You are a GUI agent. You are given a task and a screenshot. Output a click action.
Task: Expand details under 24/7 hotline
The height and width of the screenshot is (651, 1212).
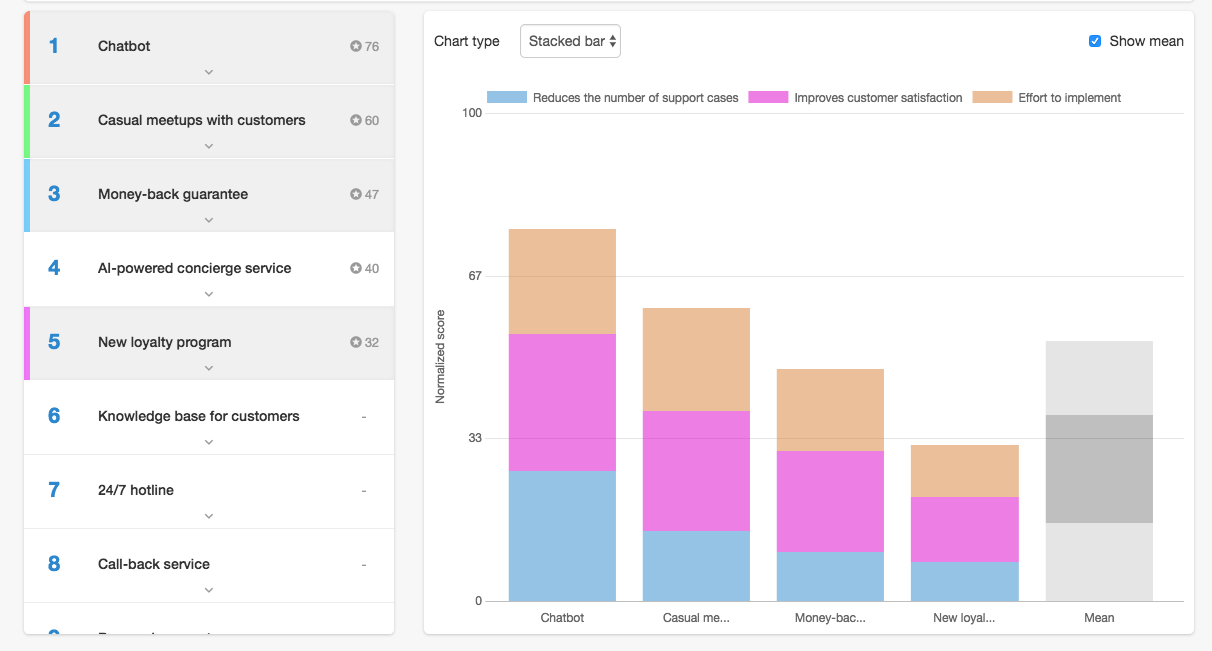pyautogui.click(x=209, y=516)
